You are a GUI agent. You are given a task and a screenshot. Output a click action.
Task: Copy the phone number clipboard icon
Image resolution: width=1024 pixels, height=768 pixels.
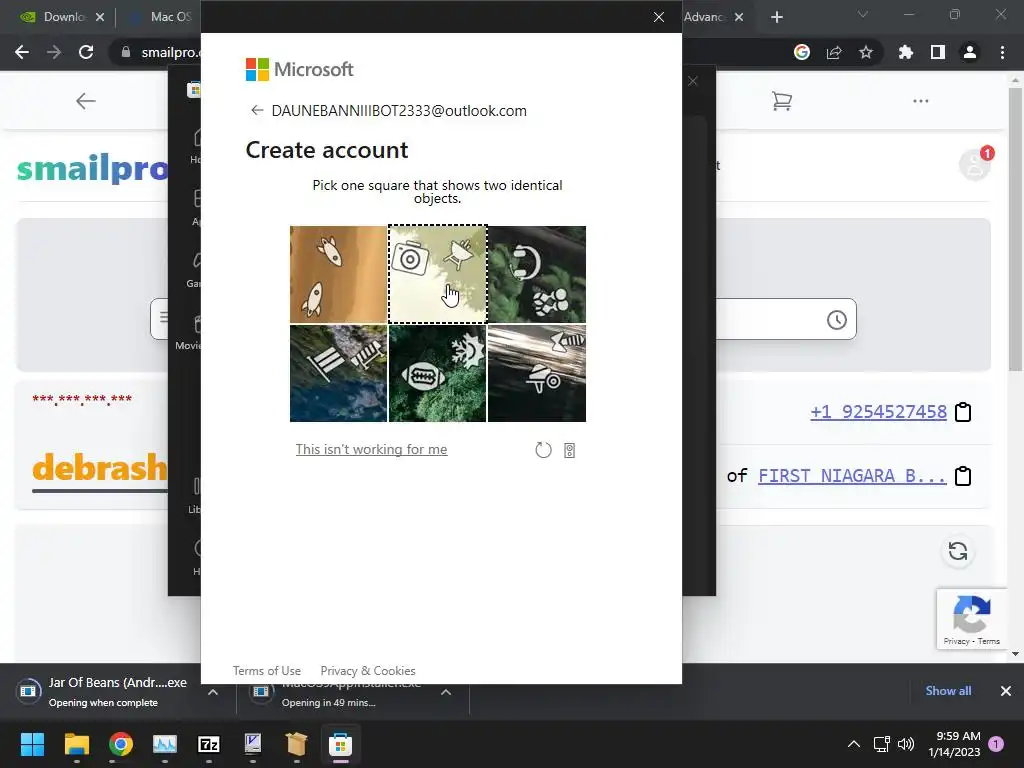[x=963, y=412]
